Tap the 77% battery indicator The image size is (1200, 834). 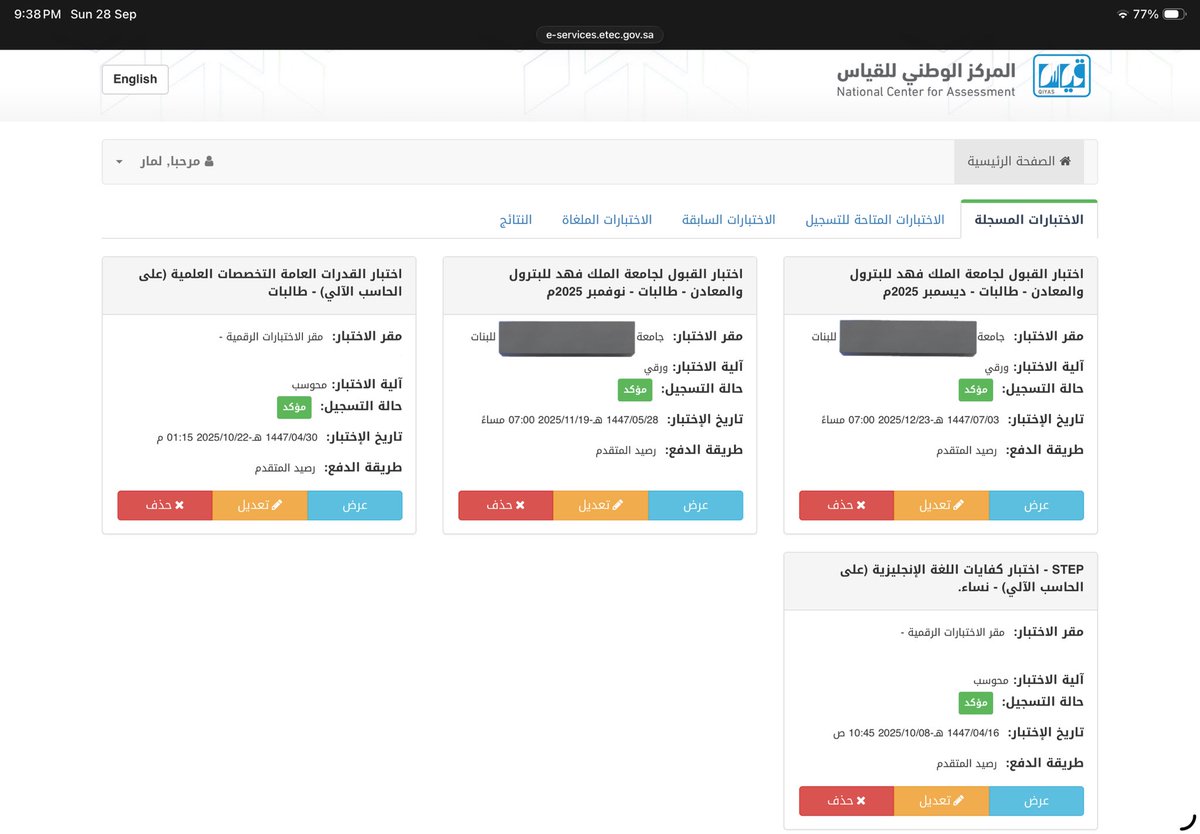point(1161,14)
